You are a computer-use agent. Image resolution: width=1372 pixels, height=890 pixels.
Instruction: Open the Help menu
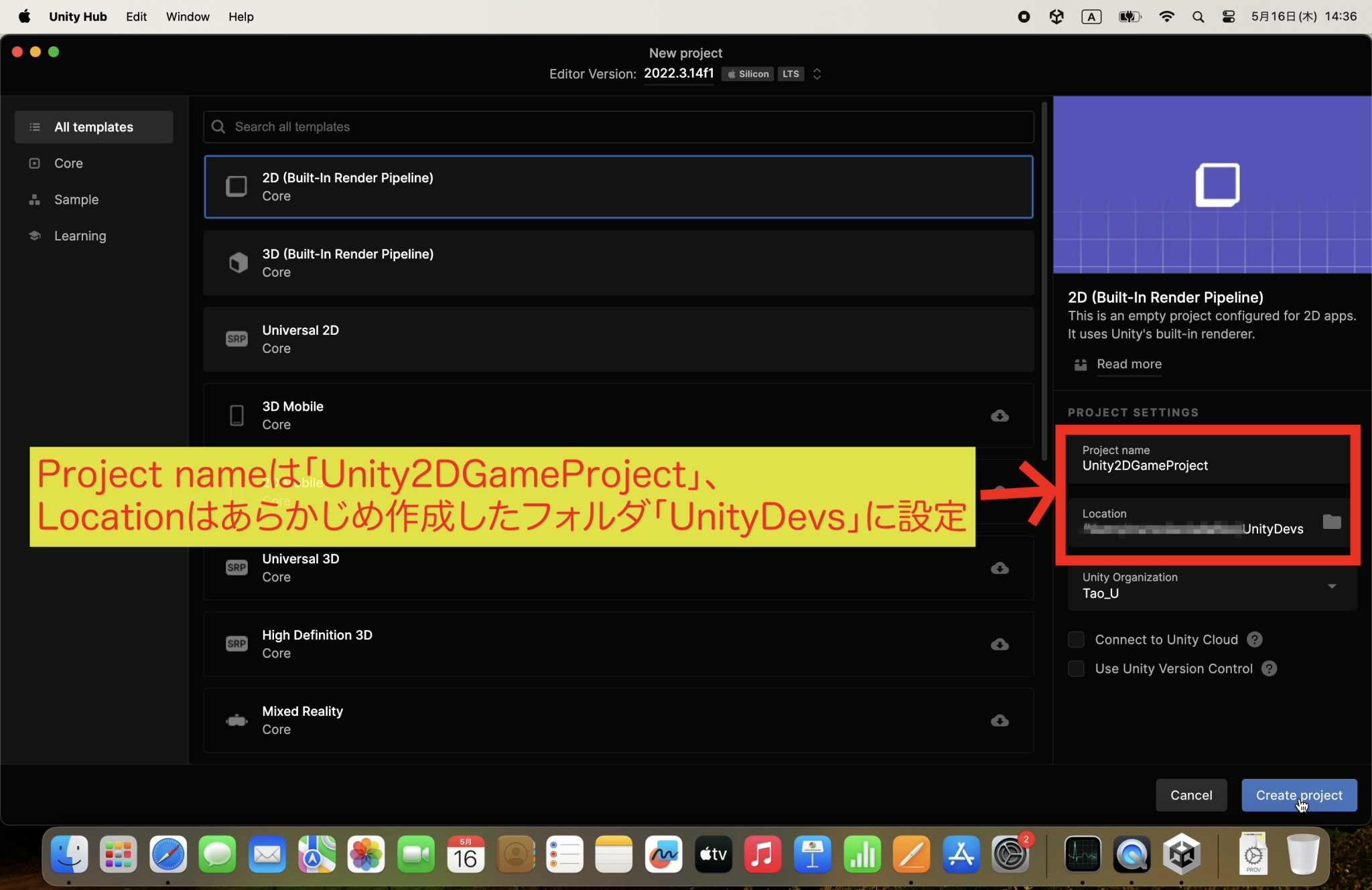point(241,16)
